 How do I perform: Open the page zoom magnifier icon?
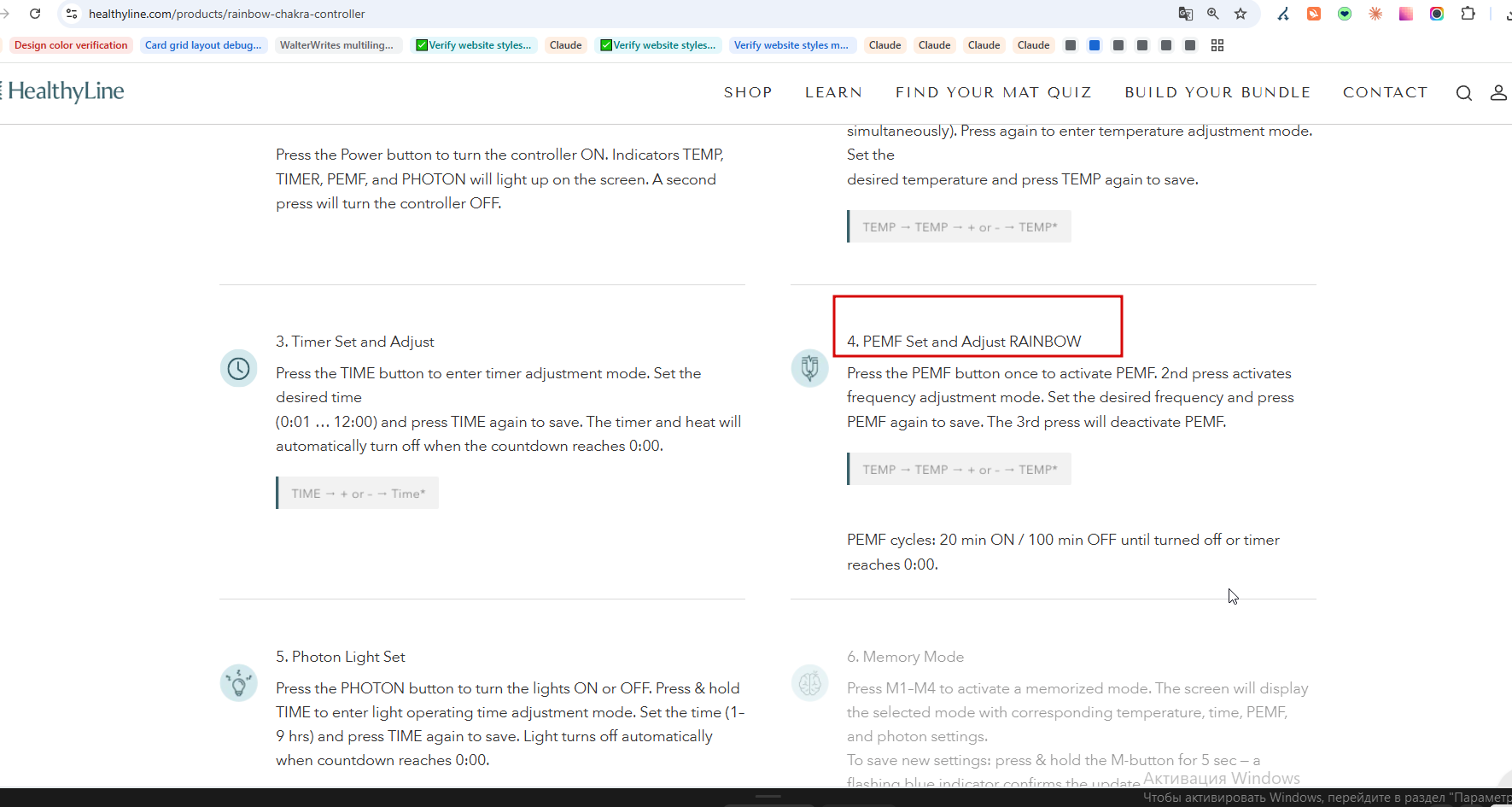[x=1213, y=14]
